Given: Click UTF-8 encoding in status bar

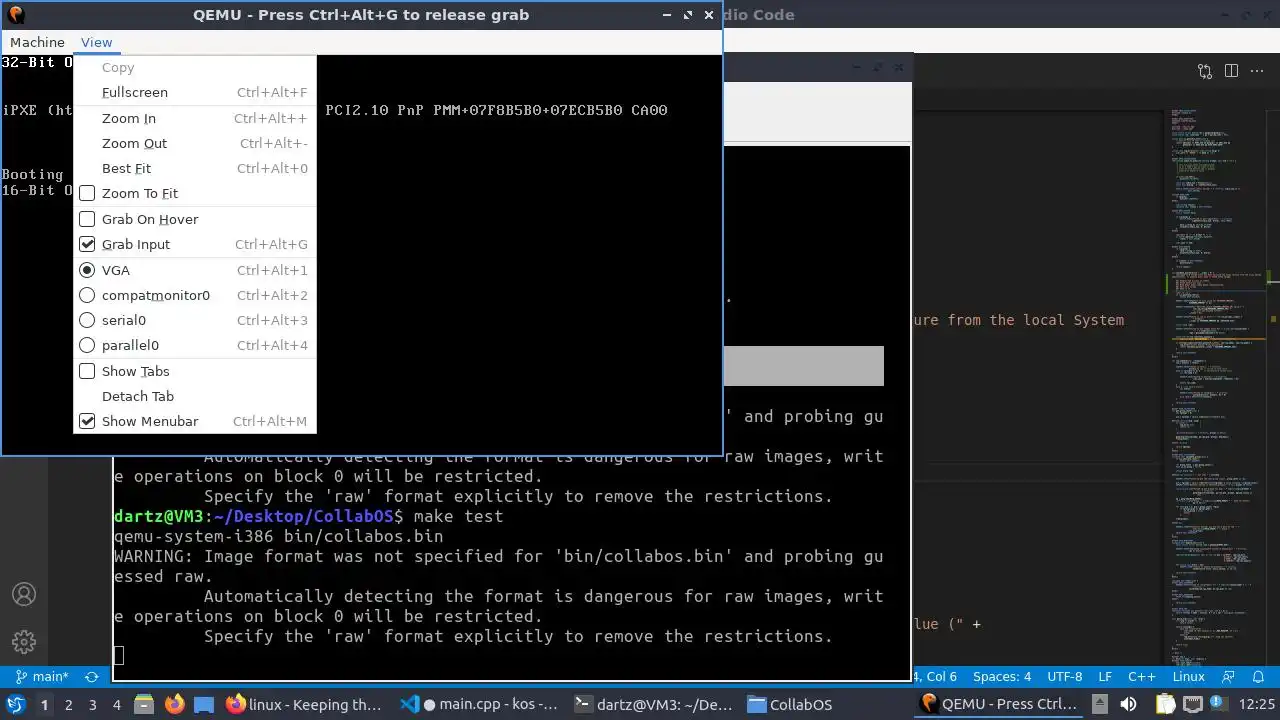Looking at the screenshot, I should pos(1065,677).
